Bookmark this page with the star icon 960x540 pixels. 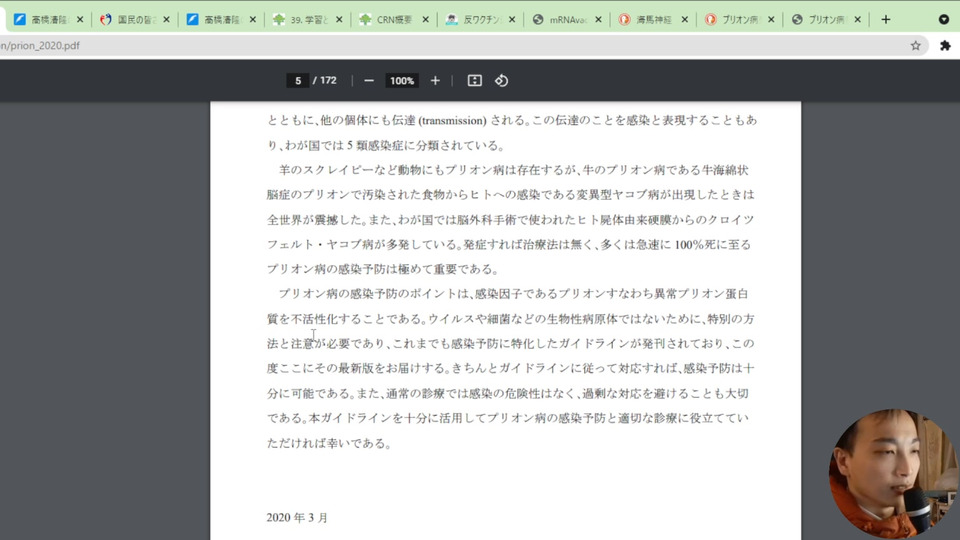click(x=915, y=45)
